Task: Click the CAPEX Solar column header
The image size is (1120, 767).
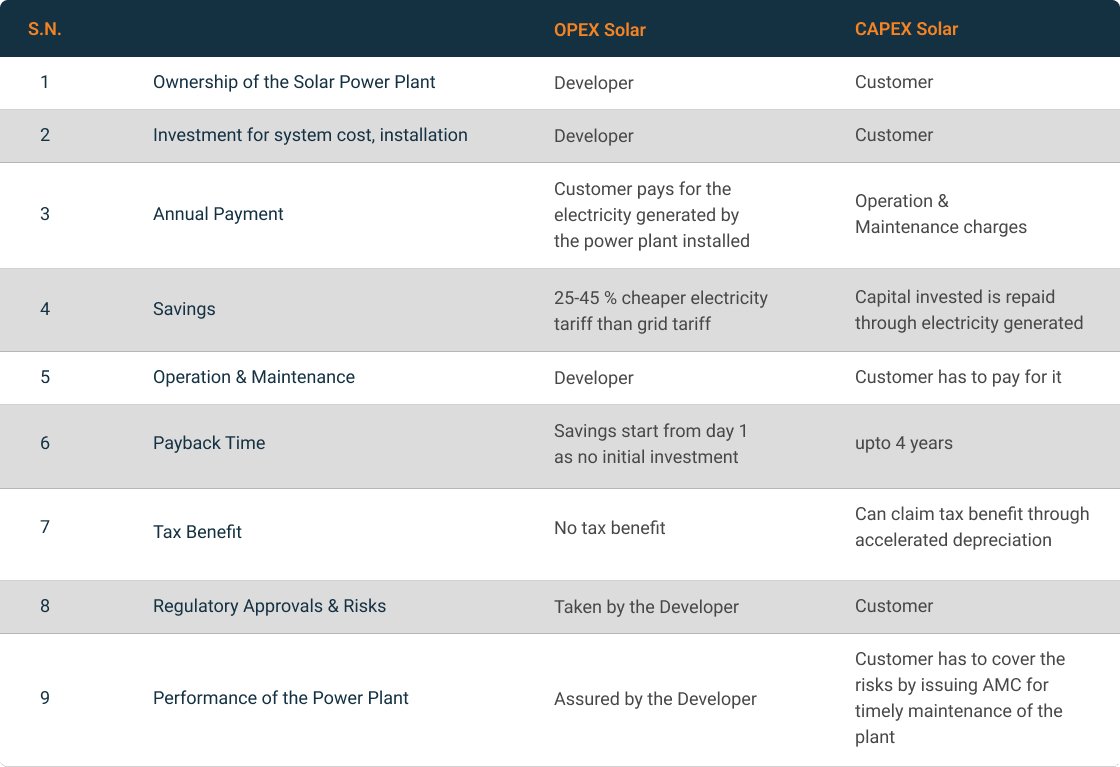Action: [x=906, y=29]
